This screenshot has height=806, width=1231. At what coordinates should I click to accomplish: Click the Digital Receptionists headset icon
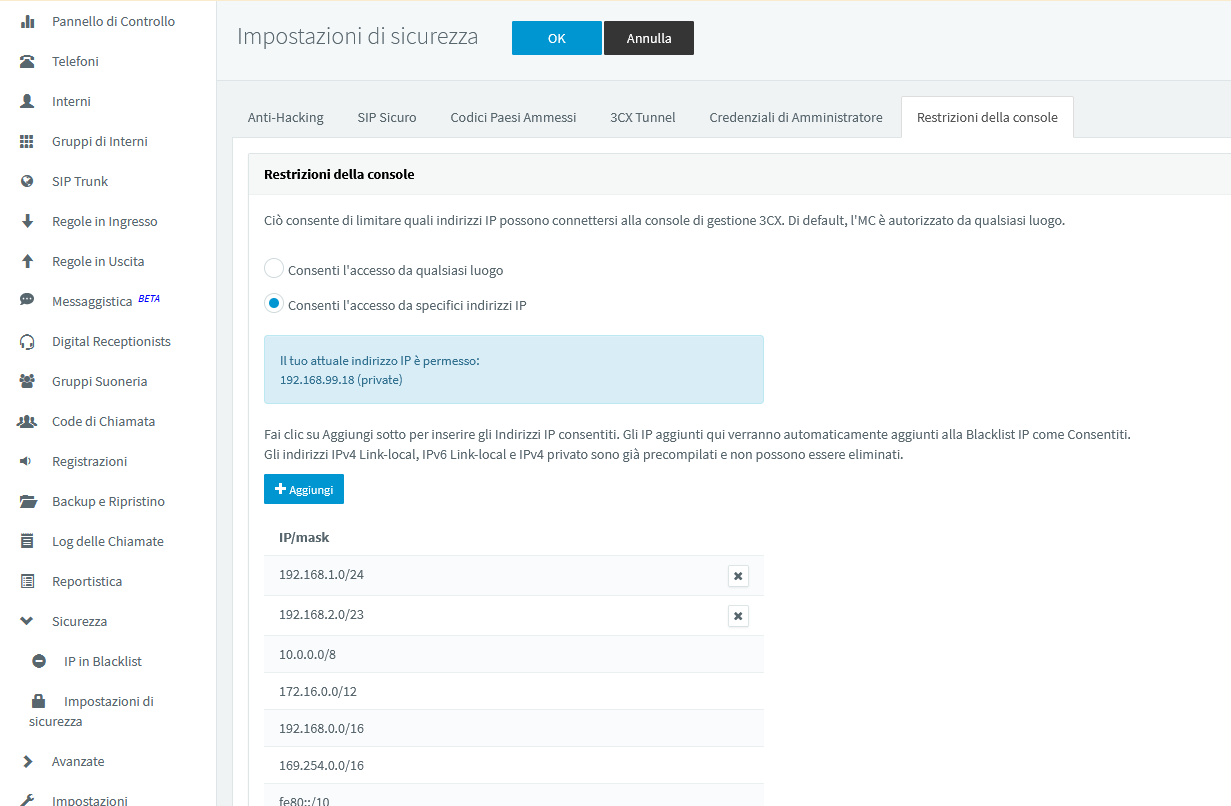tap(28, 341)
